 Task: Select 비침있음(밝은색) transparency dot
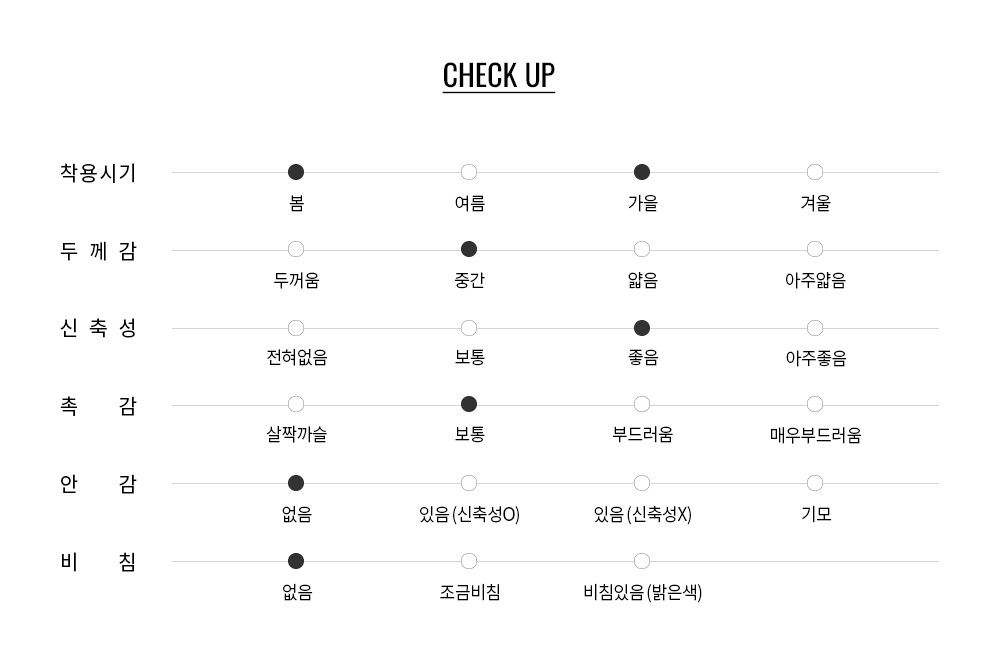click(x=642, y=561)
